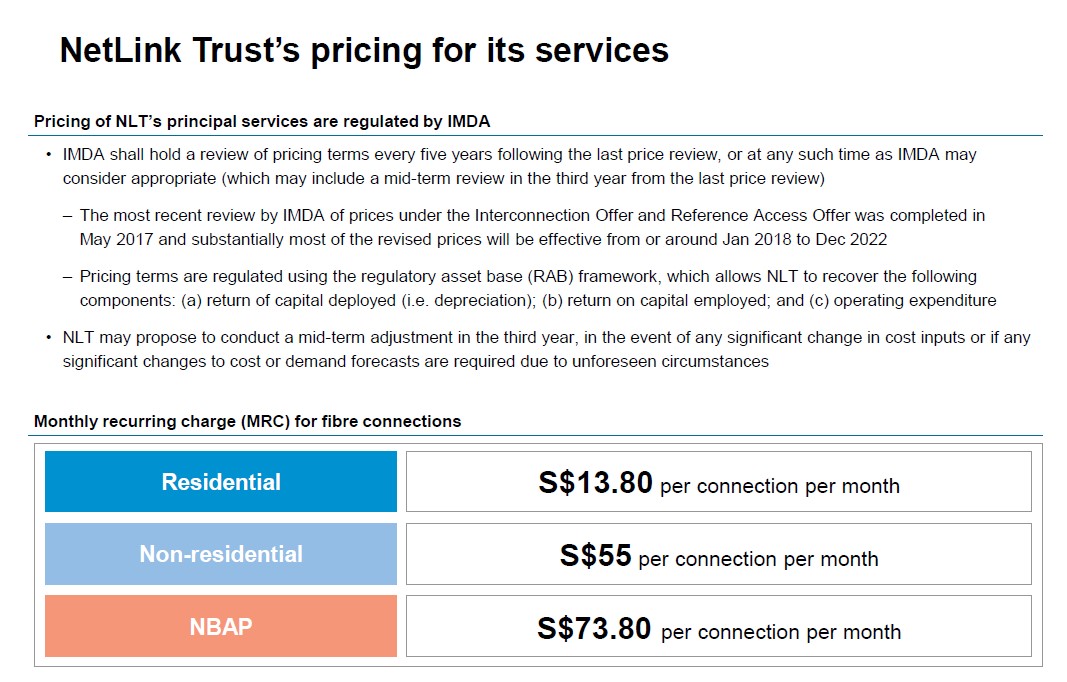The width and height of the screenshot is (1067, 682).
Task: Click the S$73.80 price amount
Action: click(x=594, y=629)
